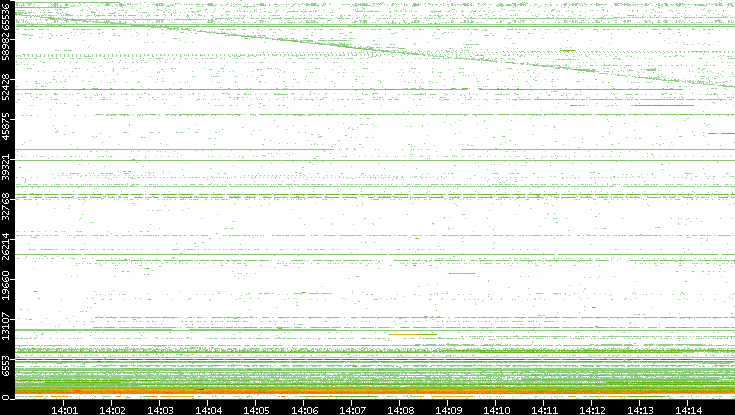The image size is (735, 415).
Task: Click the 14:11 time axis label
Action: 545,410
